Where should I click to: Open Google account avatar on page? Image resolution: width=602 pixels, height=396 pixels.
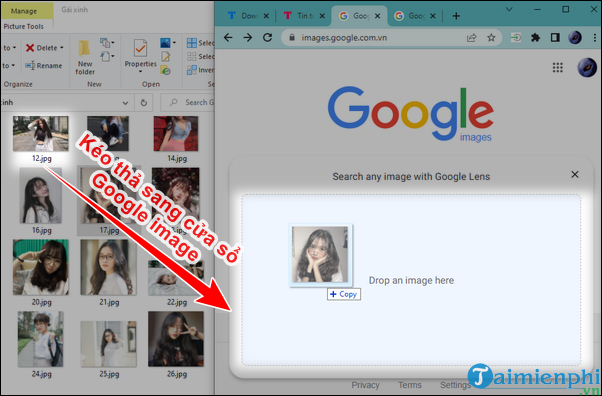587,68
